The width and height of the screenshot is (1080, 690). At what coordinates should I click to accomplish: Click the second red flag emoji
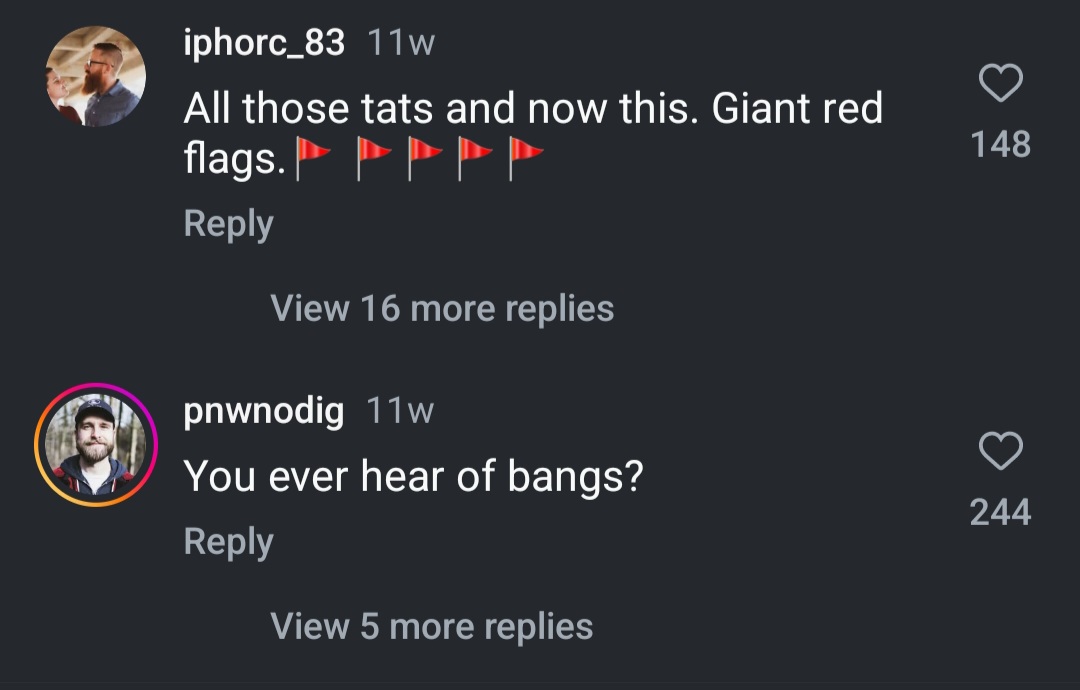coord(374,158)
